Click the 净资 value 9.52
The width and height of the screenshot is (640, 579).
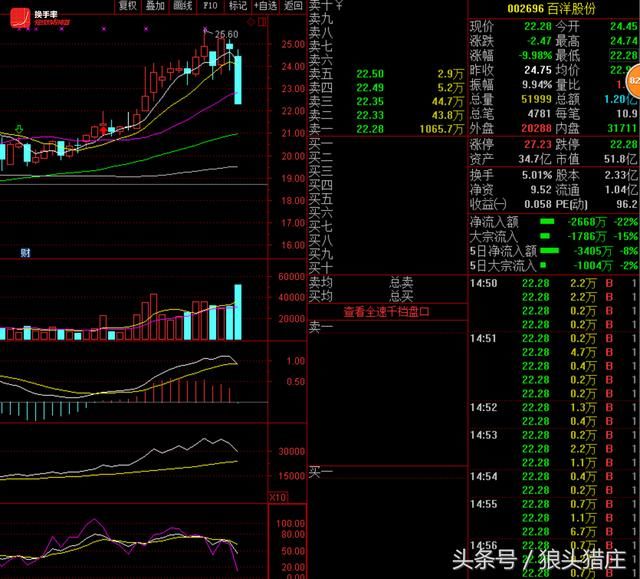[541, 190]
